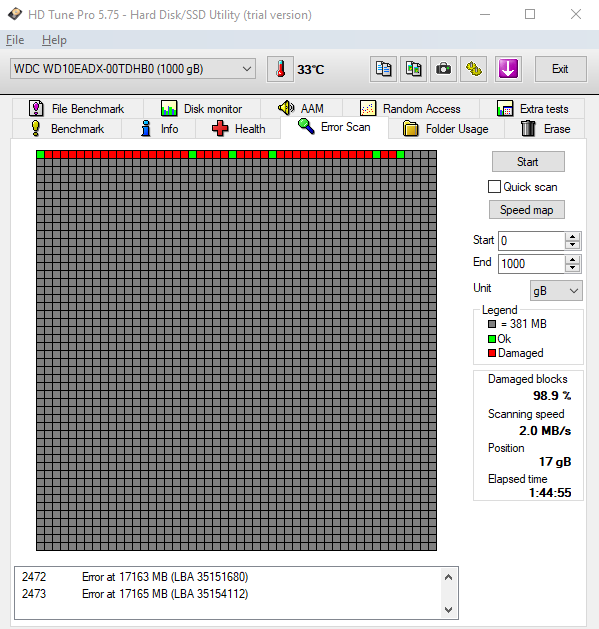Copy screenshot to clipboard icon
This screenshot has width=599, height=629.
[413, 69]
